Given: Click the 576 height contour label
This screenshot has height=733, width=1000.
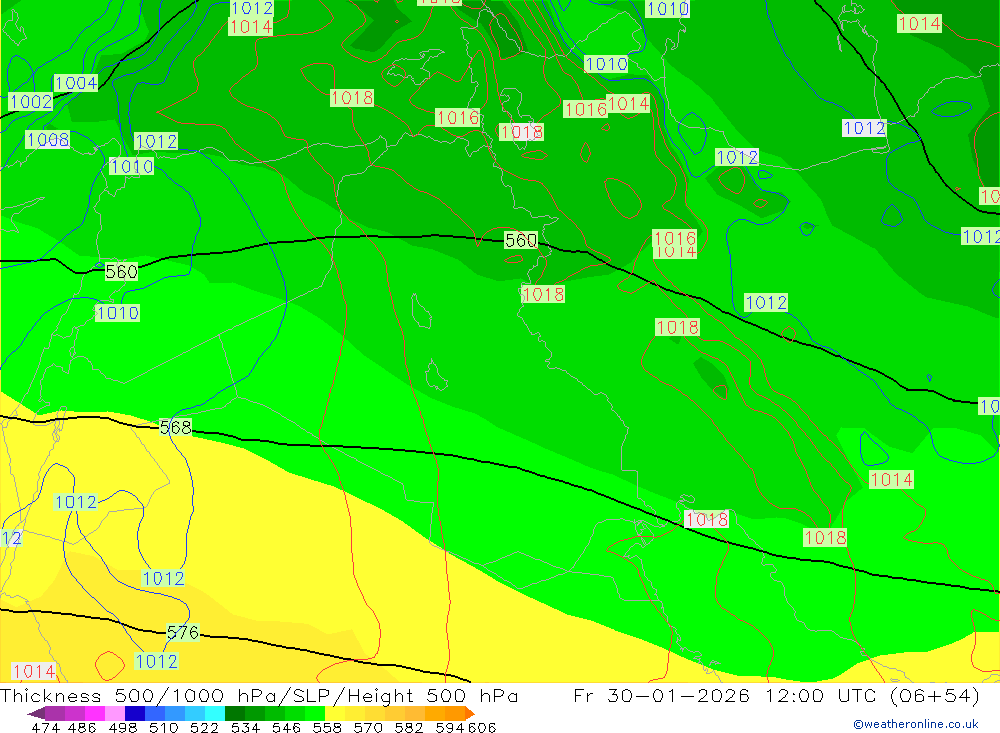Looking at the screenshot, I should tap(183, 632).
